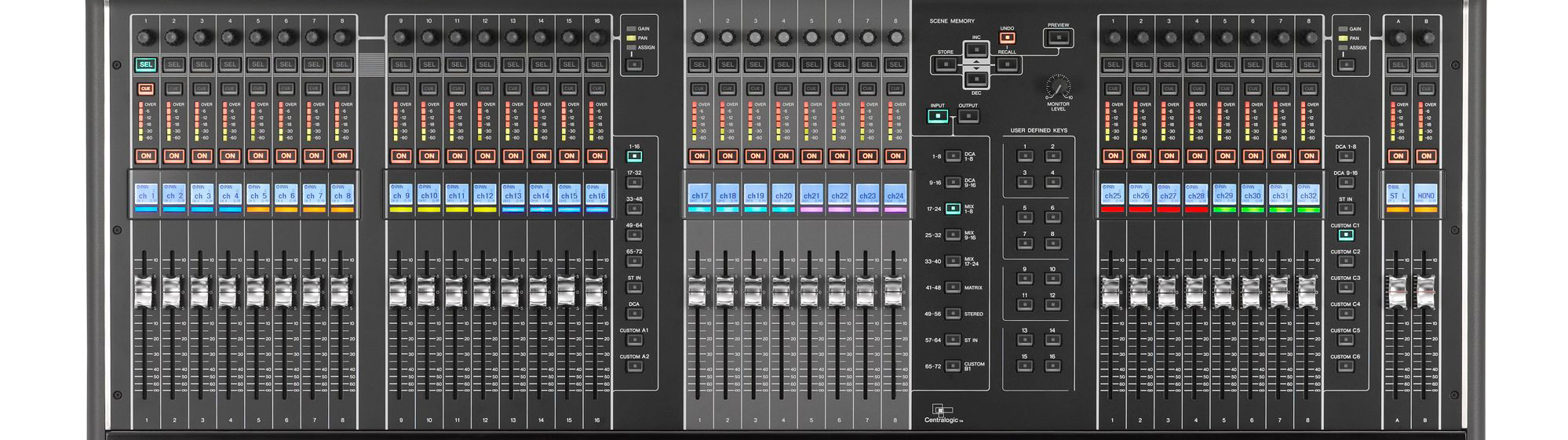
Task: Click the ch27 name display
Action: [x=1169, y=195]
